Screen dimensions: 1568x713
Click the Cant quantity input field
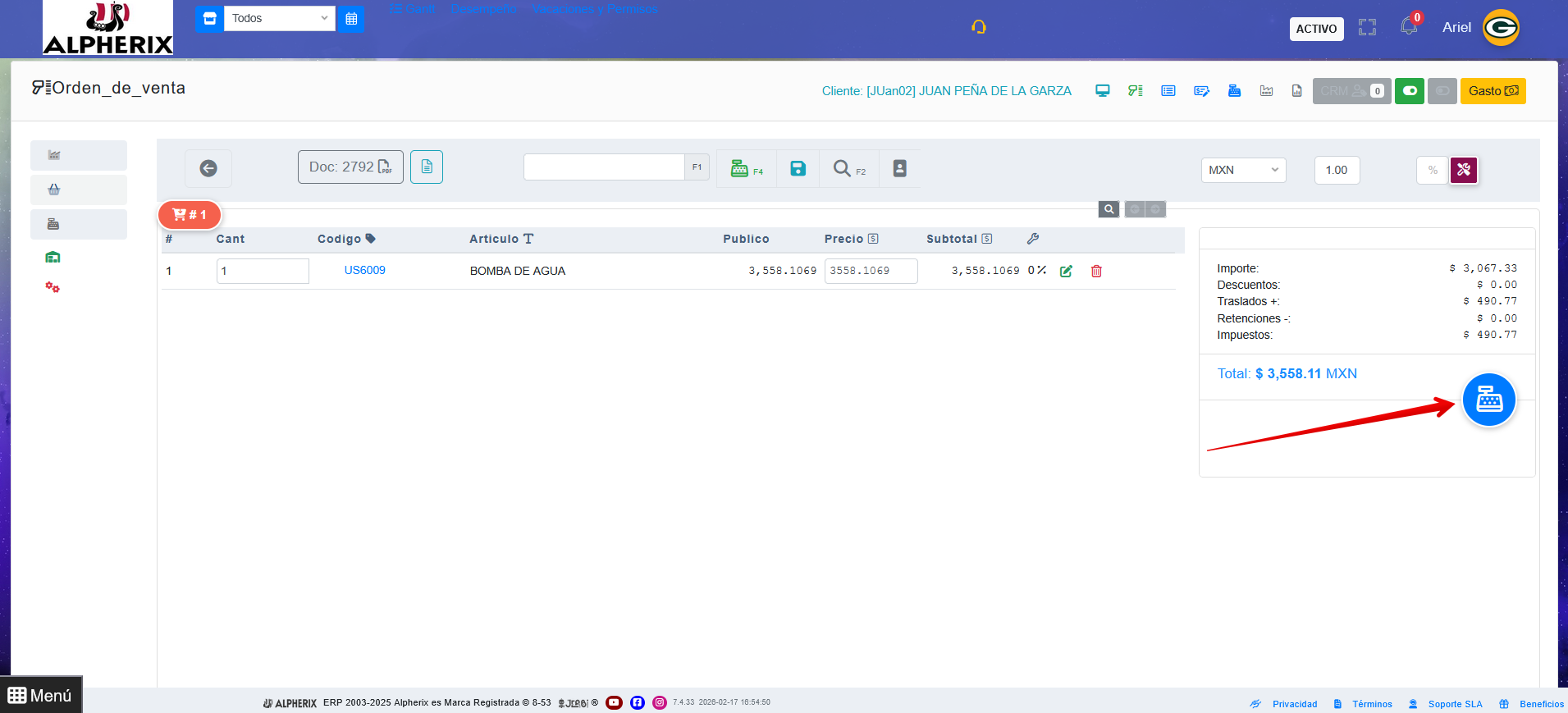263,271
